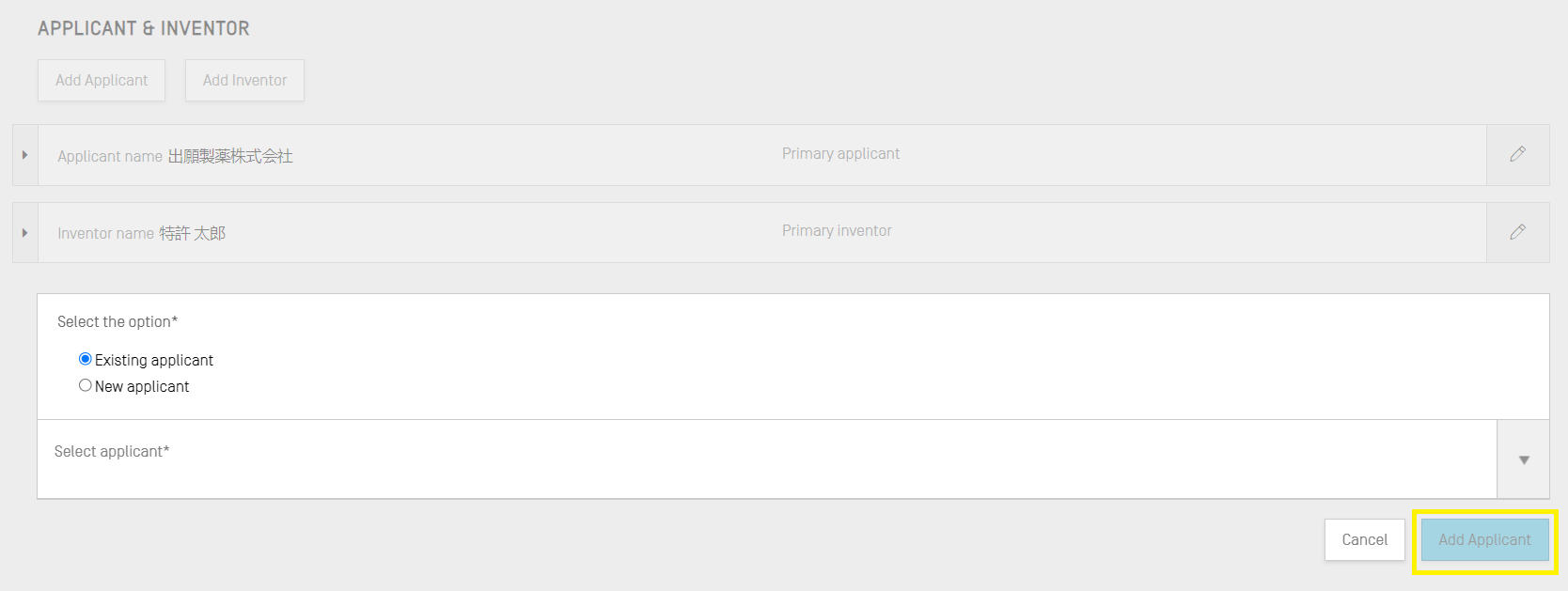
Task: Click the 'New applicant' label text
Action: [142, 387]
